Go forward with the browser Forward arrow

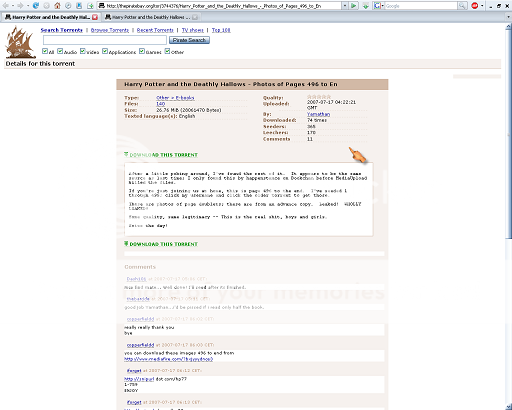coord(20,6)
